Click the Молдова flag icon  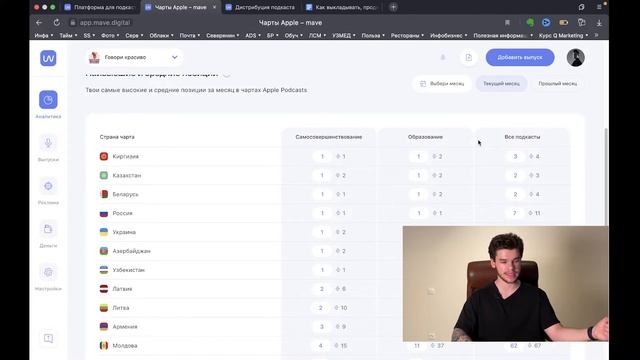click(x=104, y=345)
